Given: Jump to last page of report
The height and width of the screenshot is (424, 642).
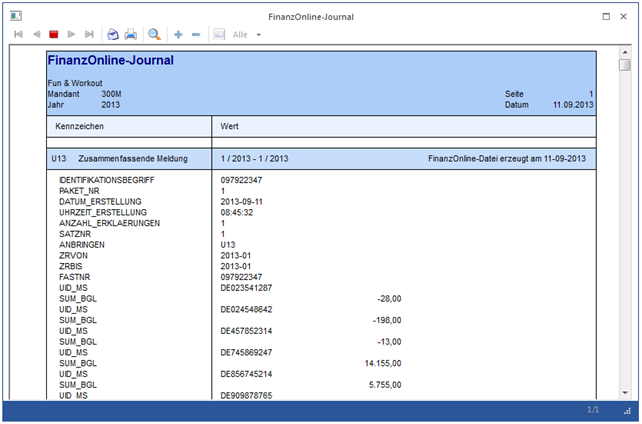Looking at the screenshot, I should [90, 34].
